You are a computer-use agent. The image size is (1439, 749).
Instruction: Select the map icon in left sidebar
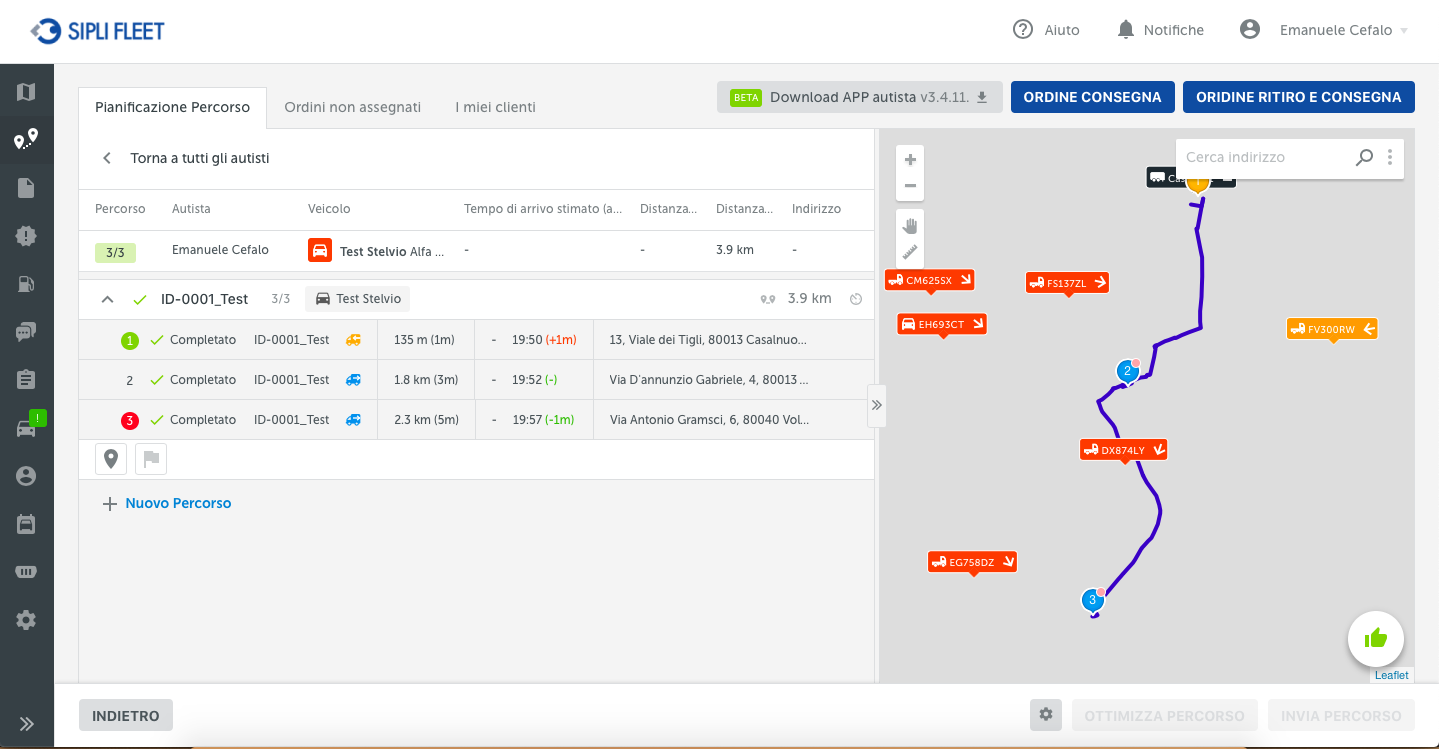tap(25, 92)
